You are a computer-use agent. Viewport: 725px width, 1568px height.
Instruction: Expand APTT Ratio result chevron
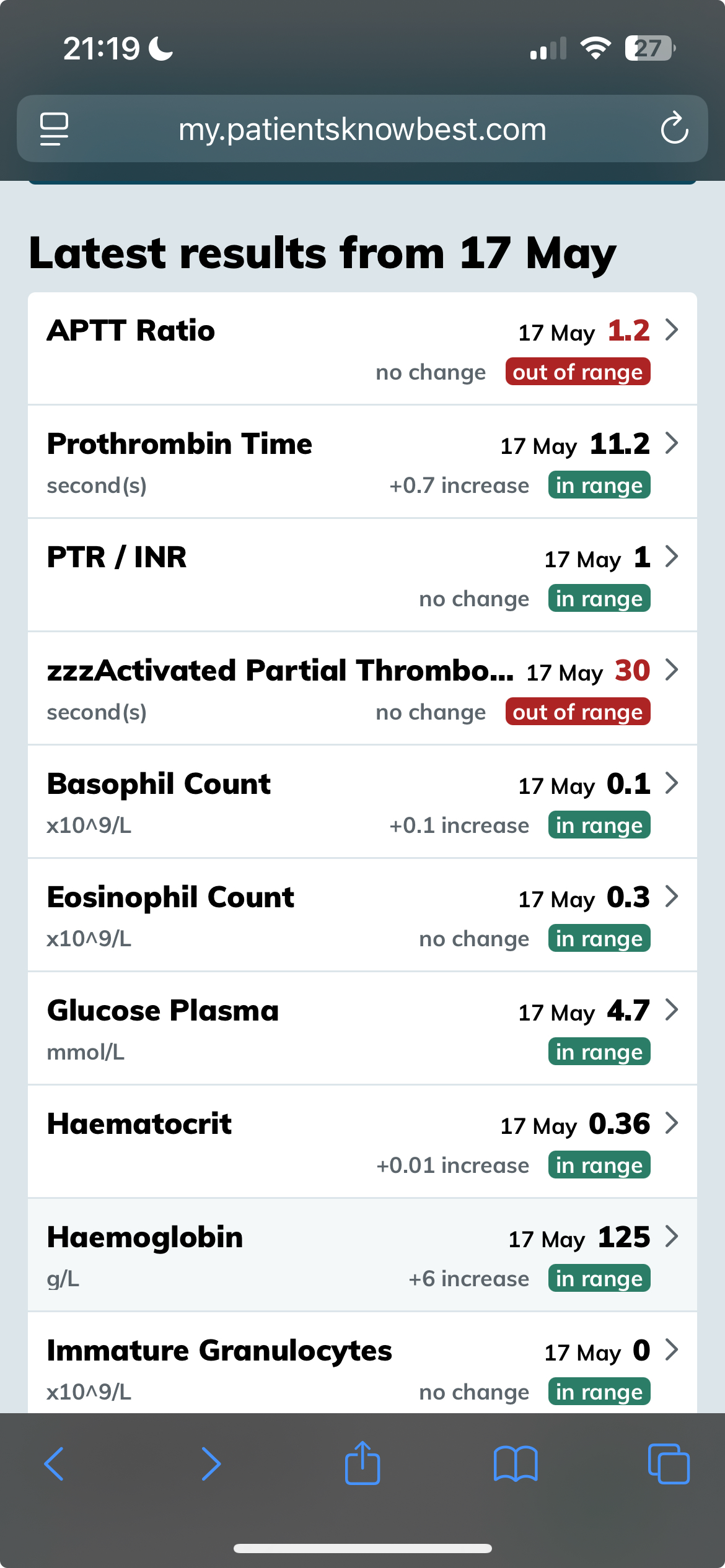coord(672,330)
